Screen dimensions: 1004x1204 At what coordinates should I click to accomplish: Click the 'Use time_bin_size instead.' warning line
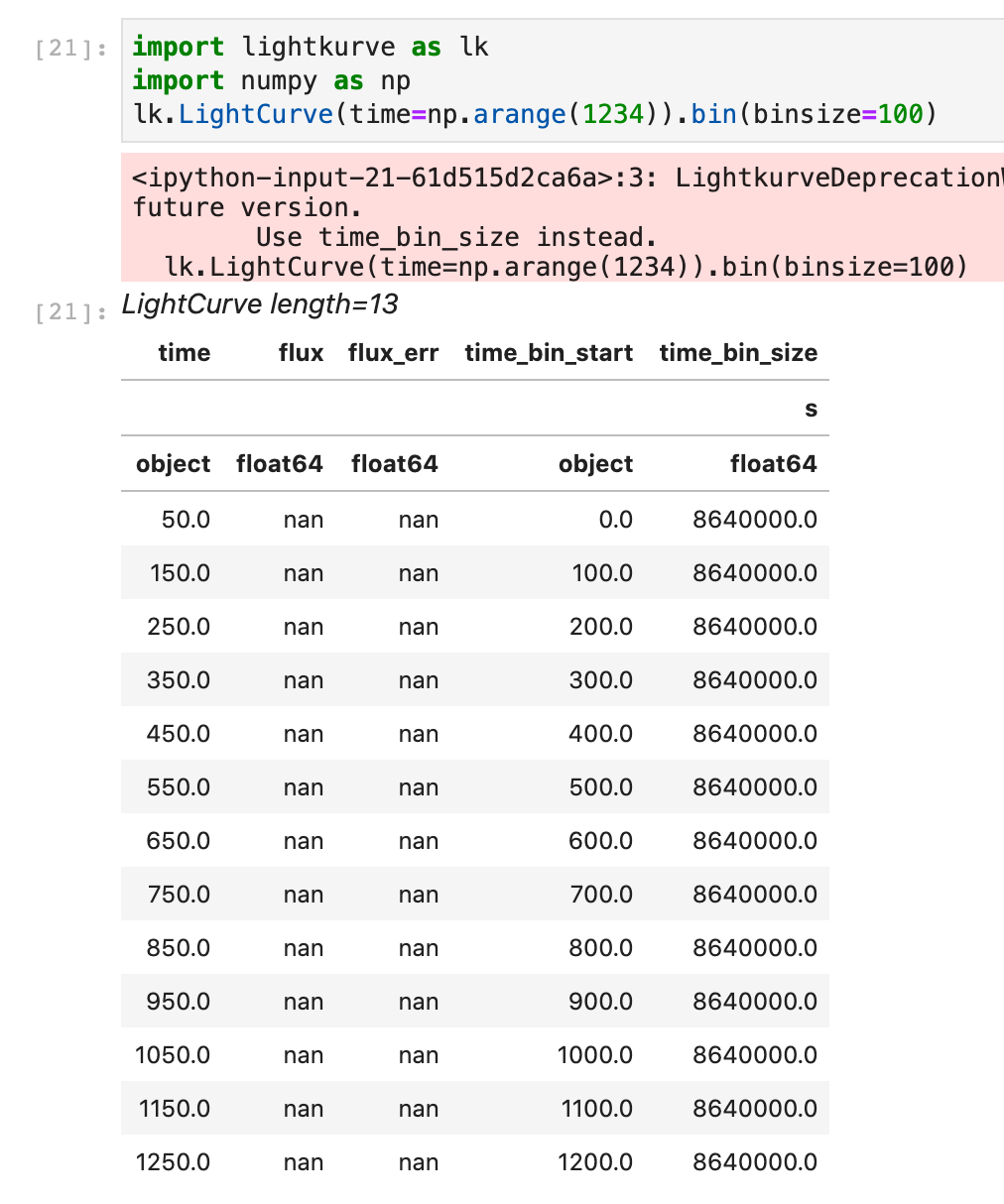pyautogui.click(x=456, y=237)
